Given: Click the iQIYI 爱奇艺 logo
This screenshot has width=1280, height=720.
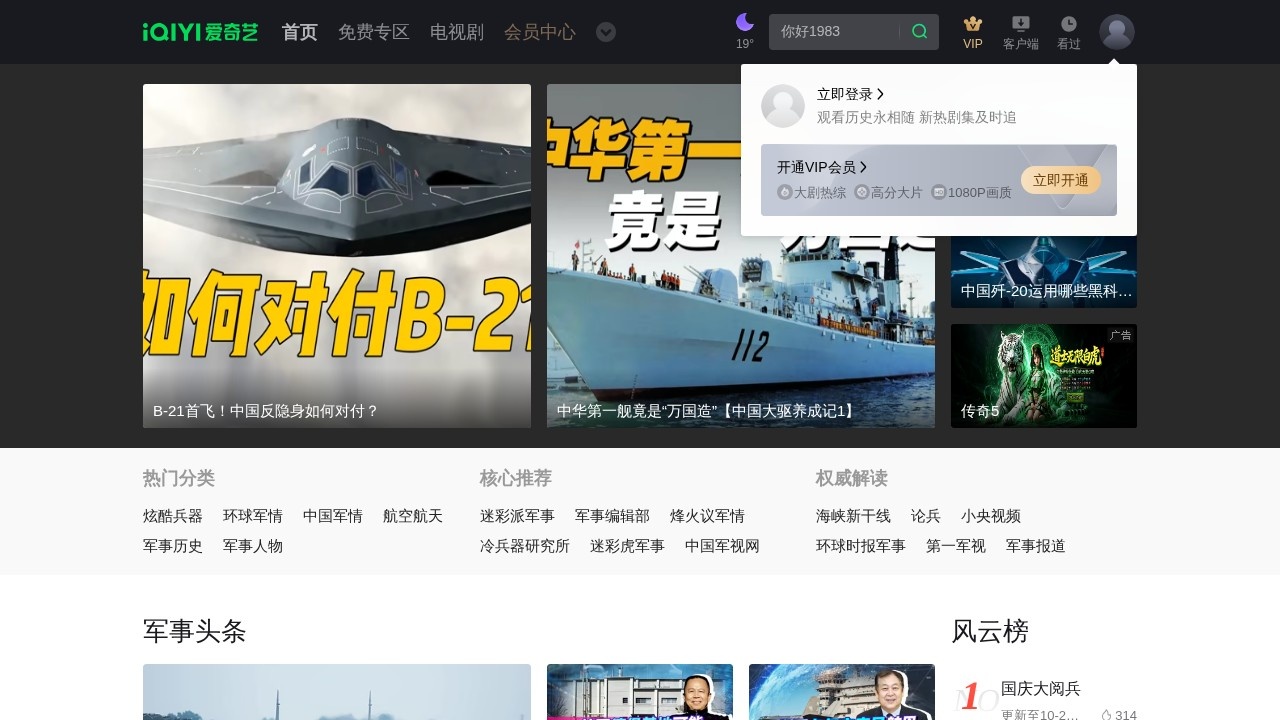Looking at the screenshot, I should coord(199,31).
